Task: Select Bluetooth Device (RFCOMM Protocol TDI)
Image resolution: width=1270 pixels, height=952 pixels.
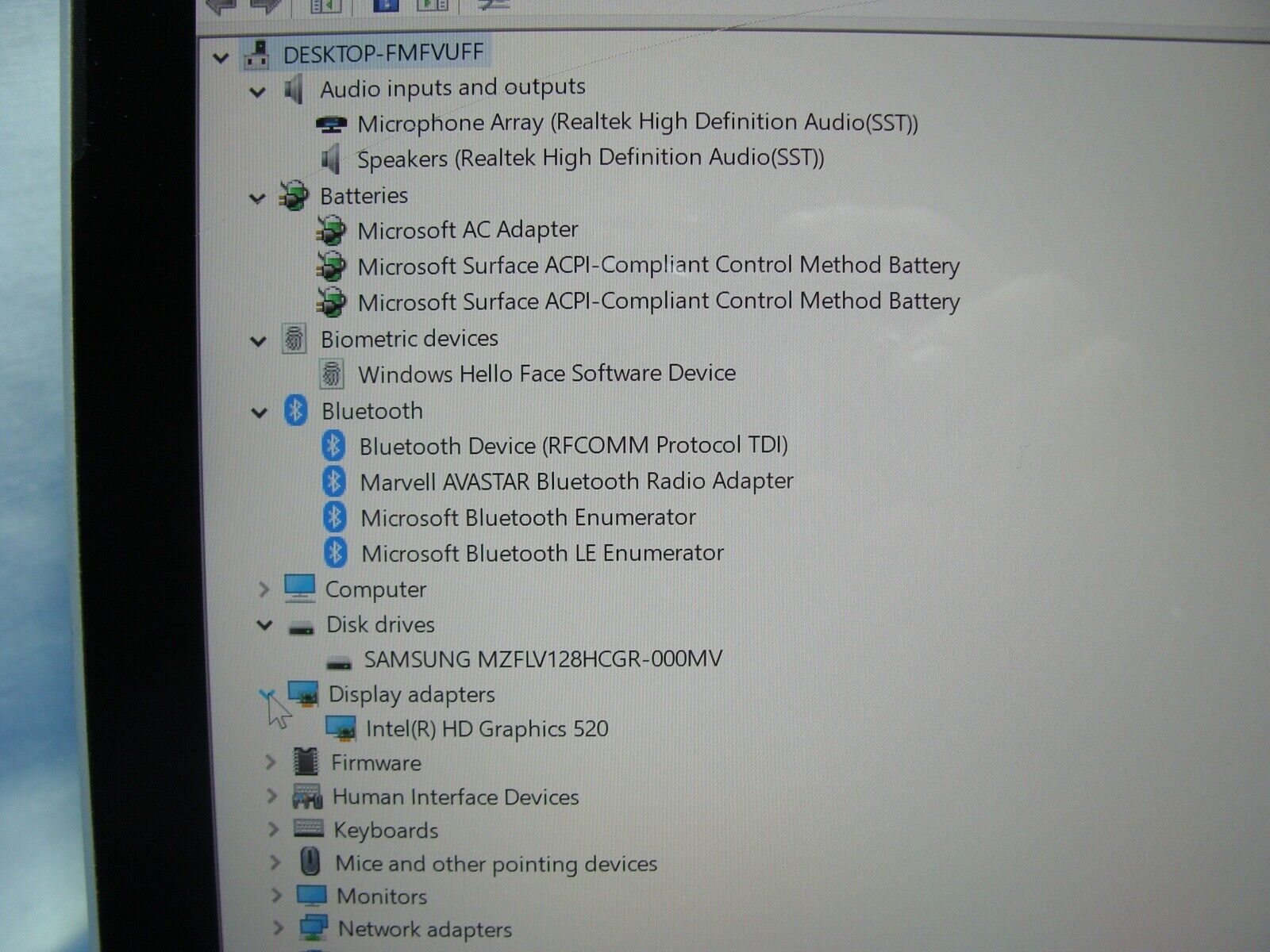Action: (573, 445)
